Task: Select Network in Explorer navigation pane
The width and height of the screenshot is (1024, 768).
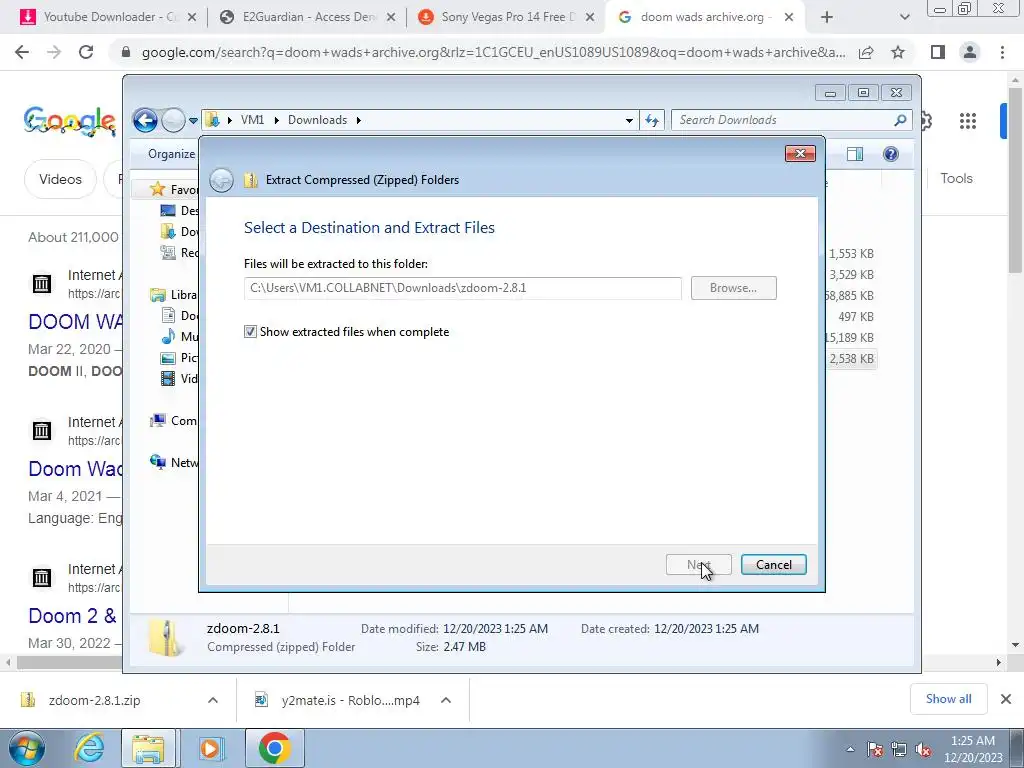Action: pos(174,462)
